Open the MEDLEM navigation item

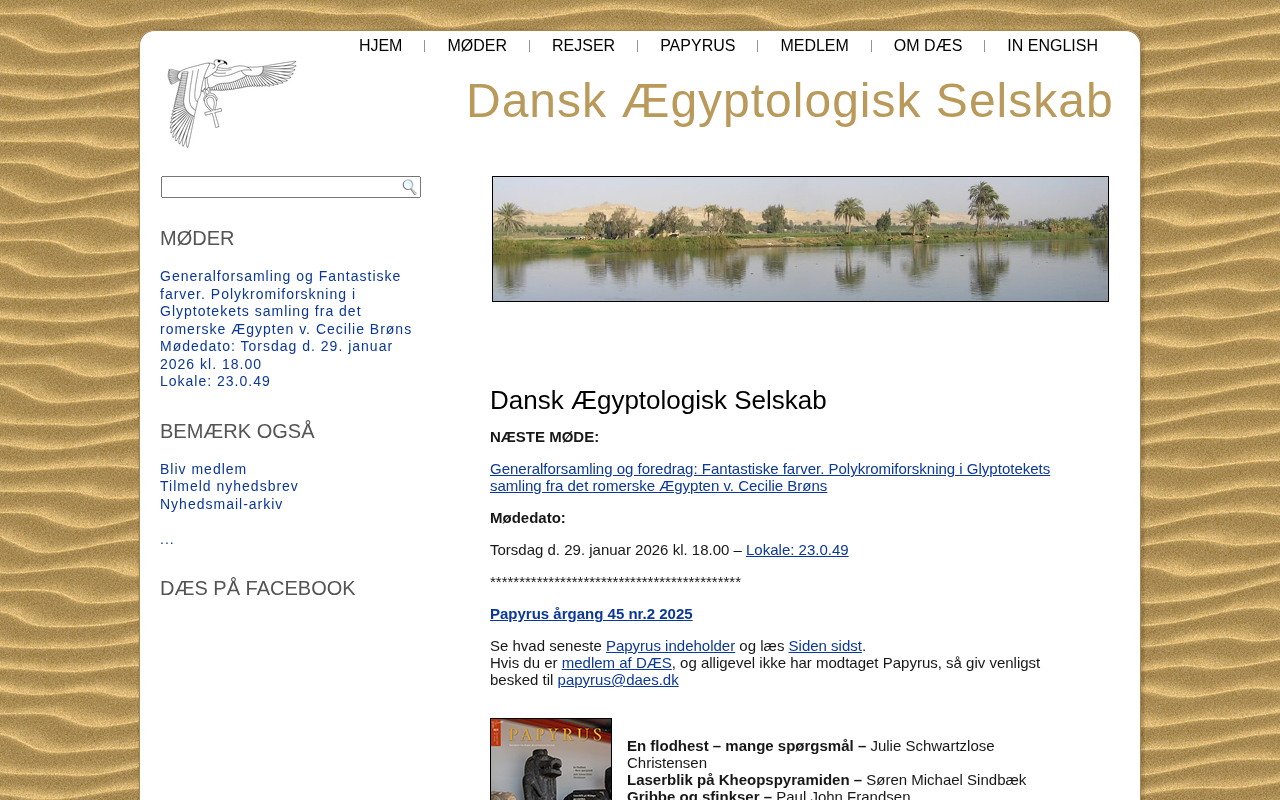pyautogui.click(x=814, y=46)
